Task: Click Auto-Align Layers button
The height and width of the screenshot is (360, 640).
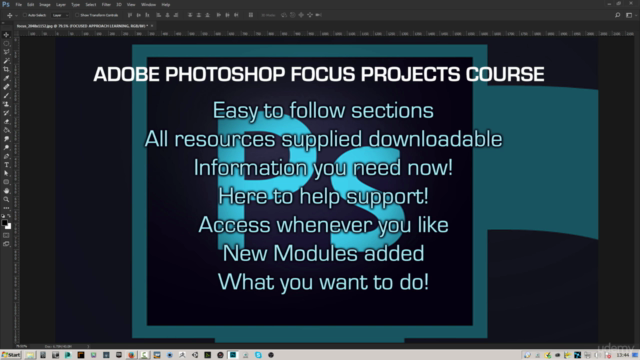Action: point(251,15)
